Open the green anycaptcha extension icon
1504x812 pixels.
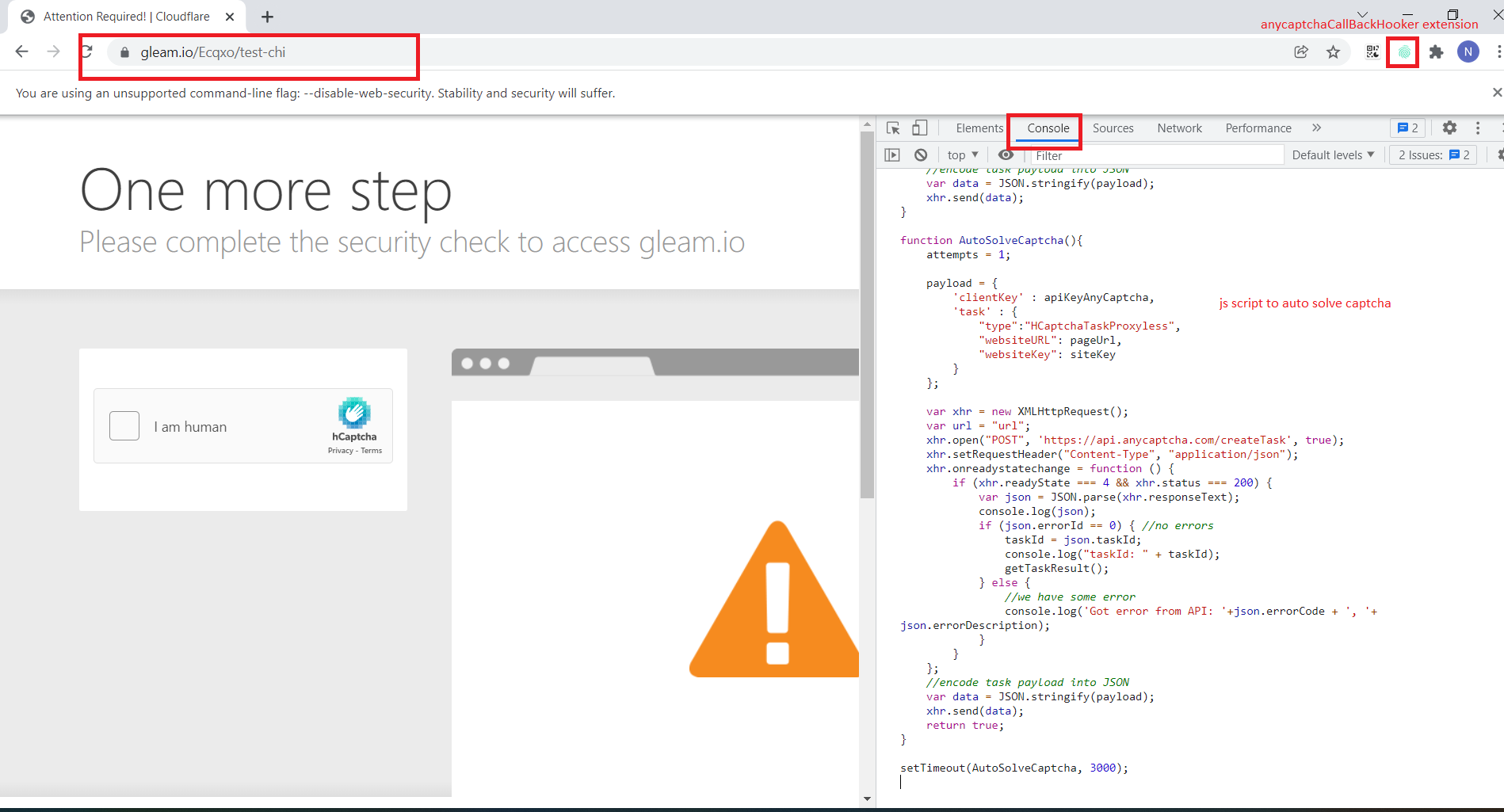pos(1403,52)
